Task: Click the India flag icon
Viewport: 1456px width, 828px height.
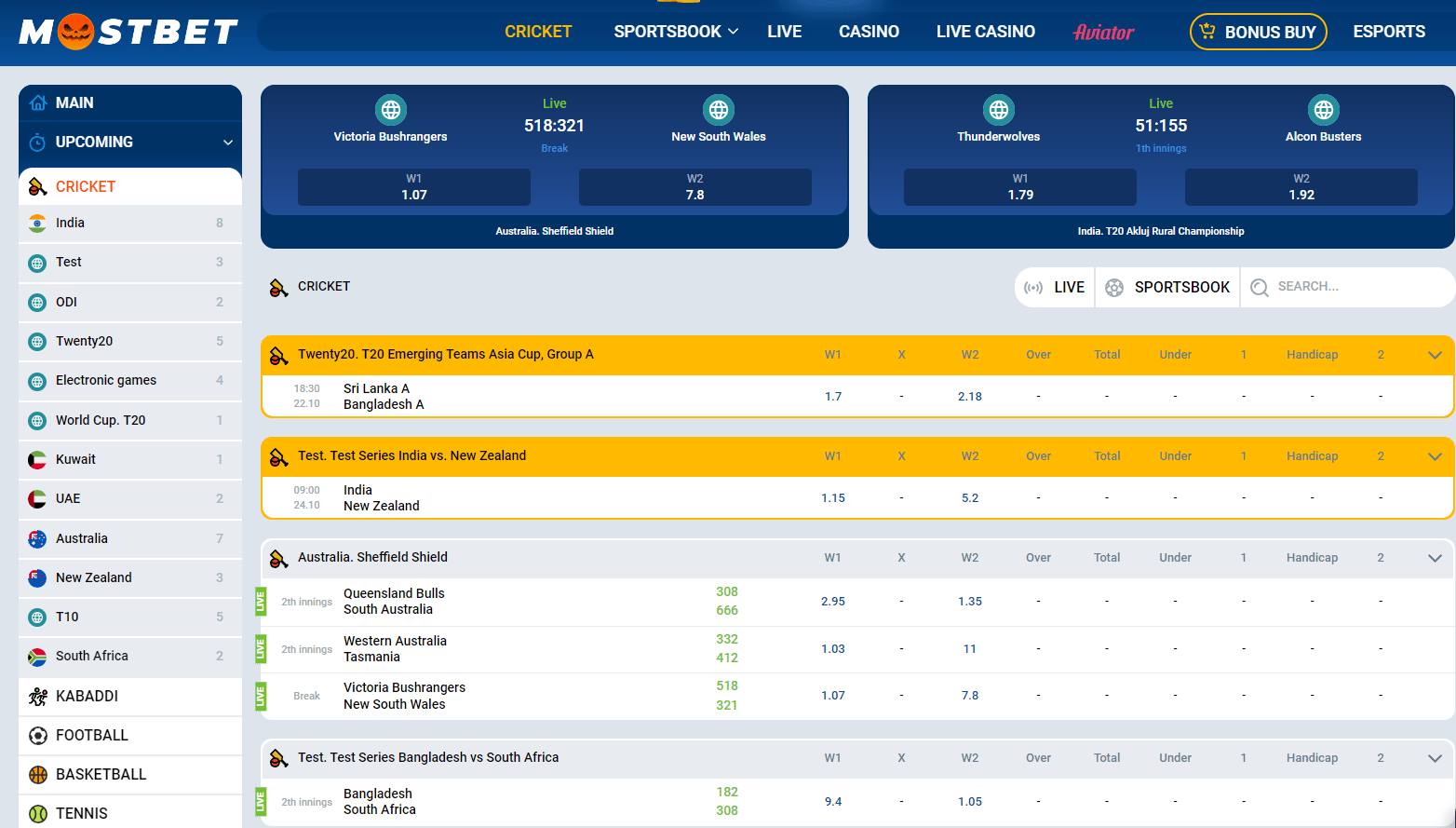Action: [x=37, y=224]
